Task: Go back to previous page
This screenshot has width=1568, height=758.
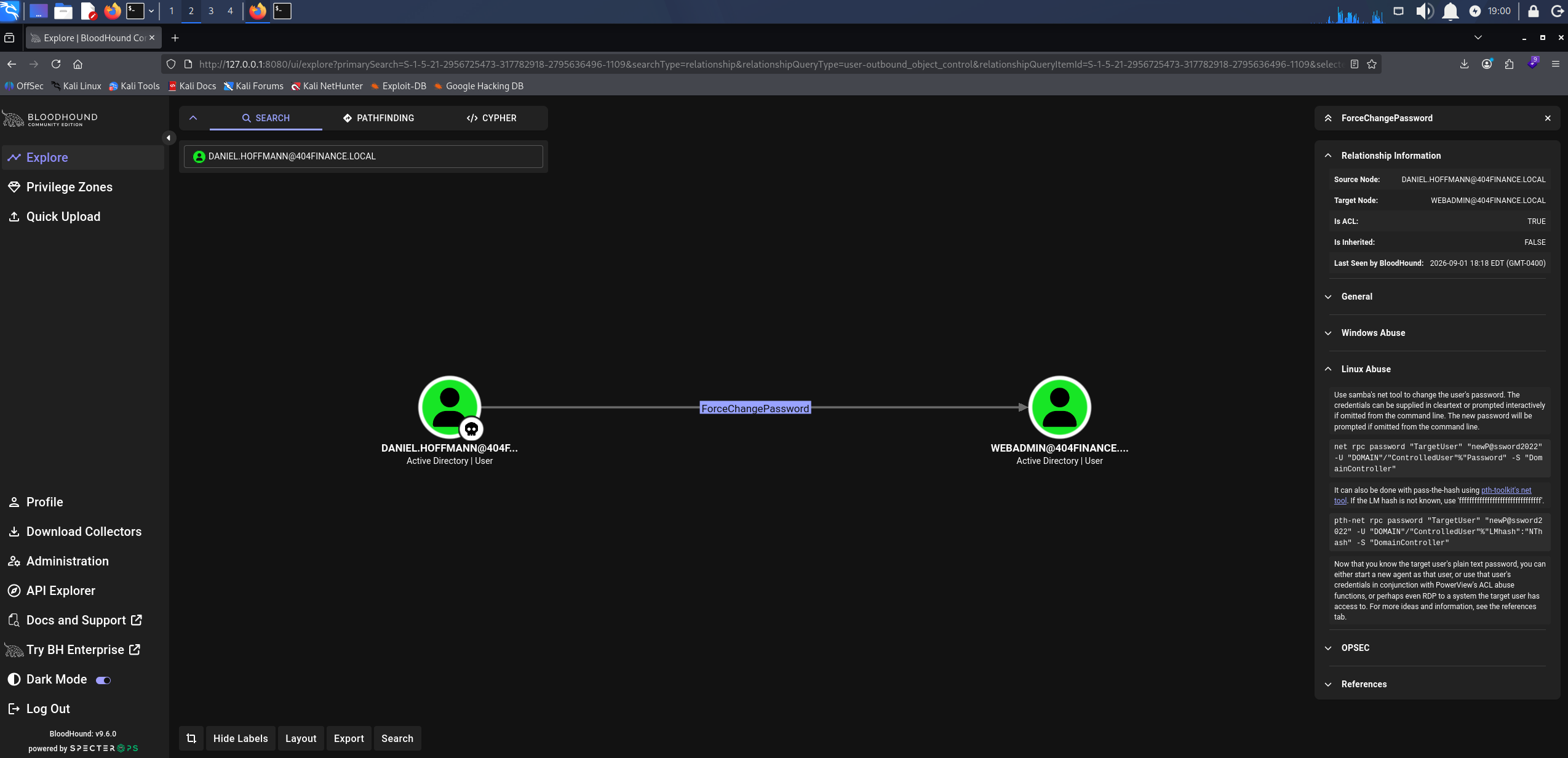Action: pos(12,64)
